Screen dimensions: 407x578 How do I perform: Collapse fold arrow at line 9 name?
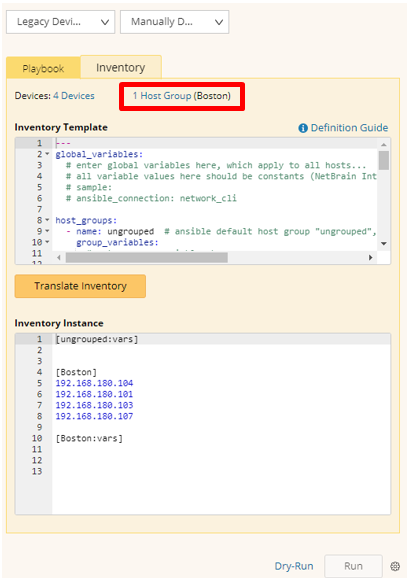pyautogui.click(x=47, y=231)
